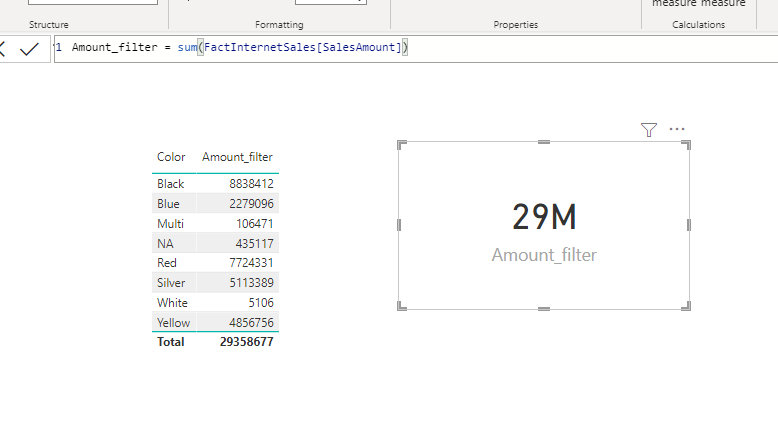Image resolution: width=778 pixels, height=425 pixels.
Task: Grab the card's bottom-middle resize handle
Action: (544, 308)
